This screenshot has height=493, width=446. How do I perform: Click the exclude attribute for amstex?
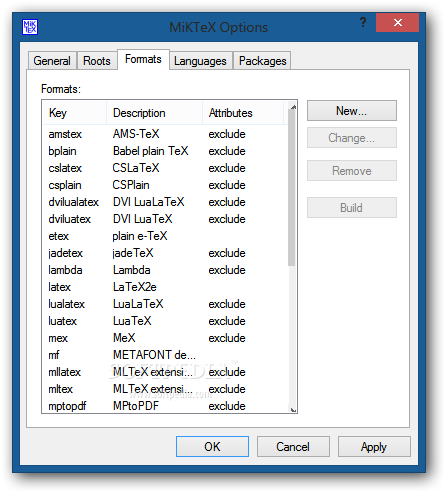tap(227, 134)
